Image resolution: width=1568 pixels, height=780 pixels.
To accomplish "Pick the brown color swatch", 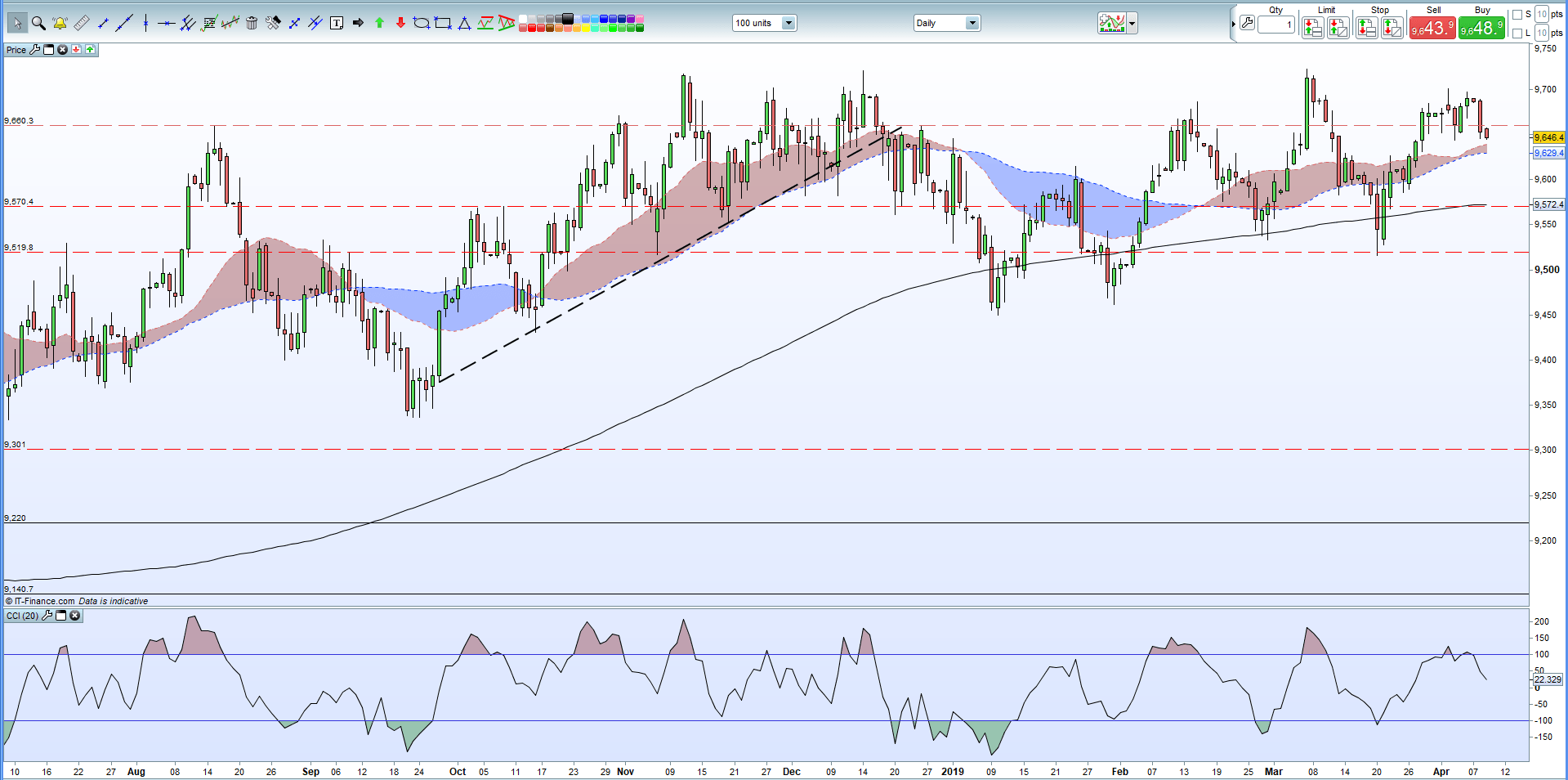I will (x=550, y=28).
